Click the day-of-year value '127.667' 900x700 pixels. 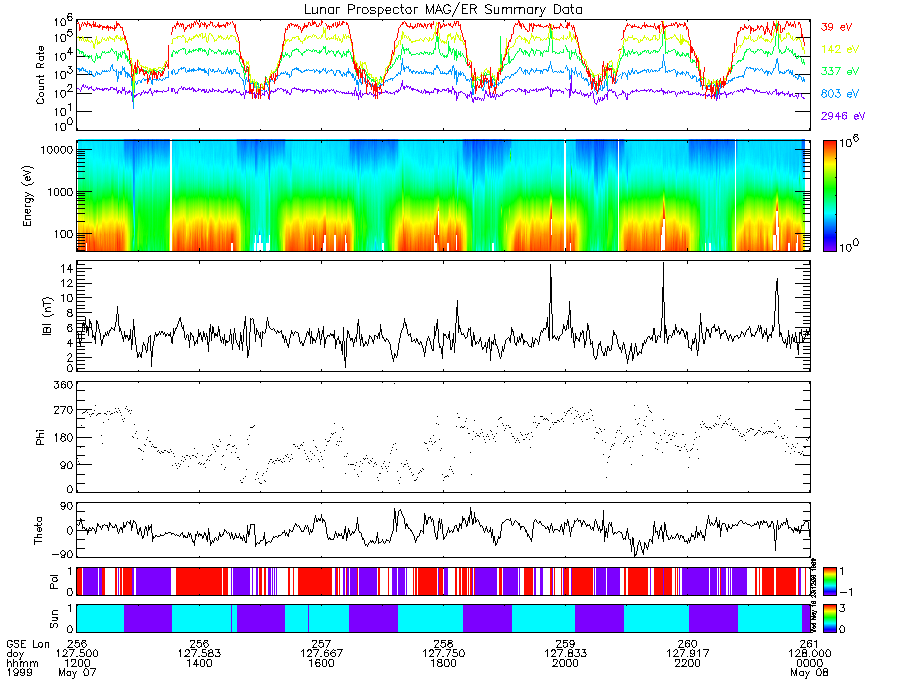(321, 654)
